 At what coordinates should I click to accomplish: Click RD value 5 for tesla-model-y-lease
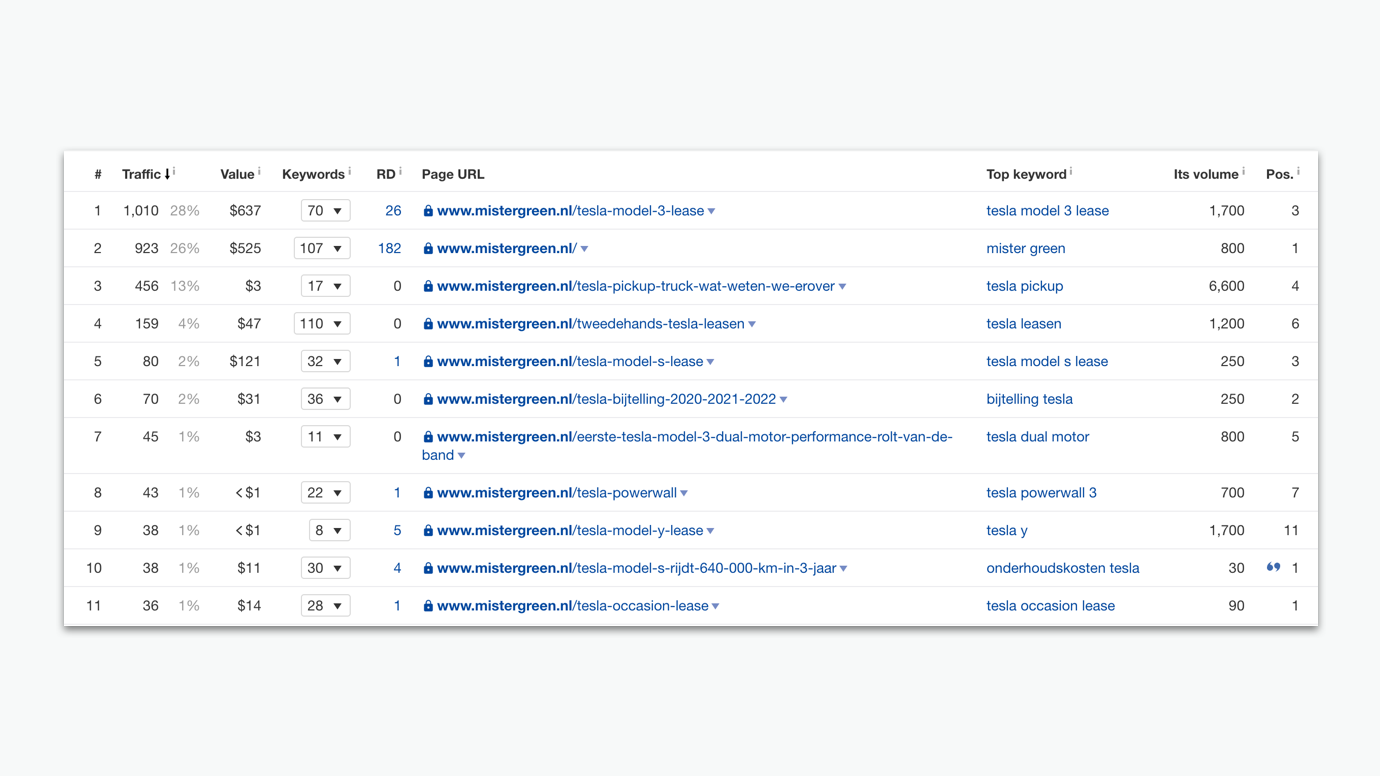pyautogui.click(x=397, y=530)
